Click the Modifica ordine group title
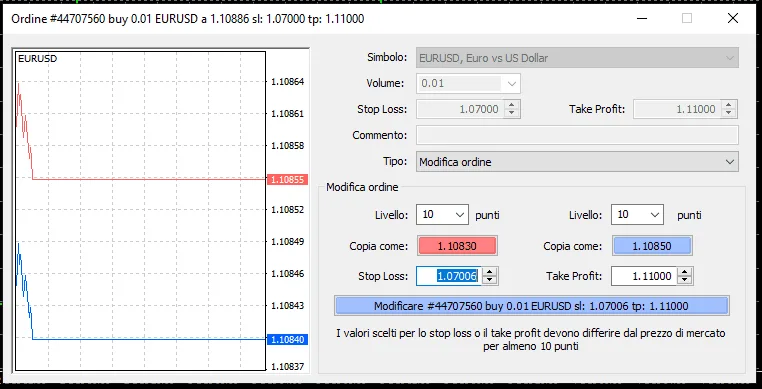 point(363,187)
